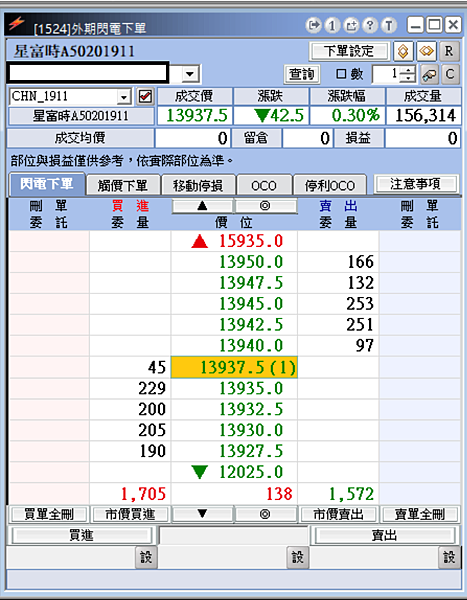Click price row 13935.0
467x600 pixels.
(234, 388)
